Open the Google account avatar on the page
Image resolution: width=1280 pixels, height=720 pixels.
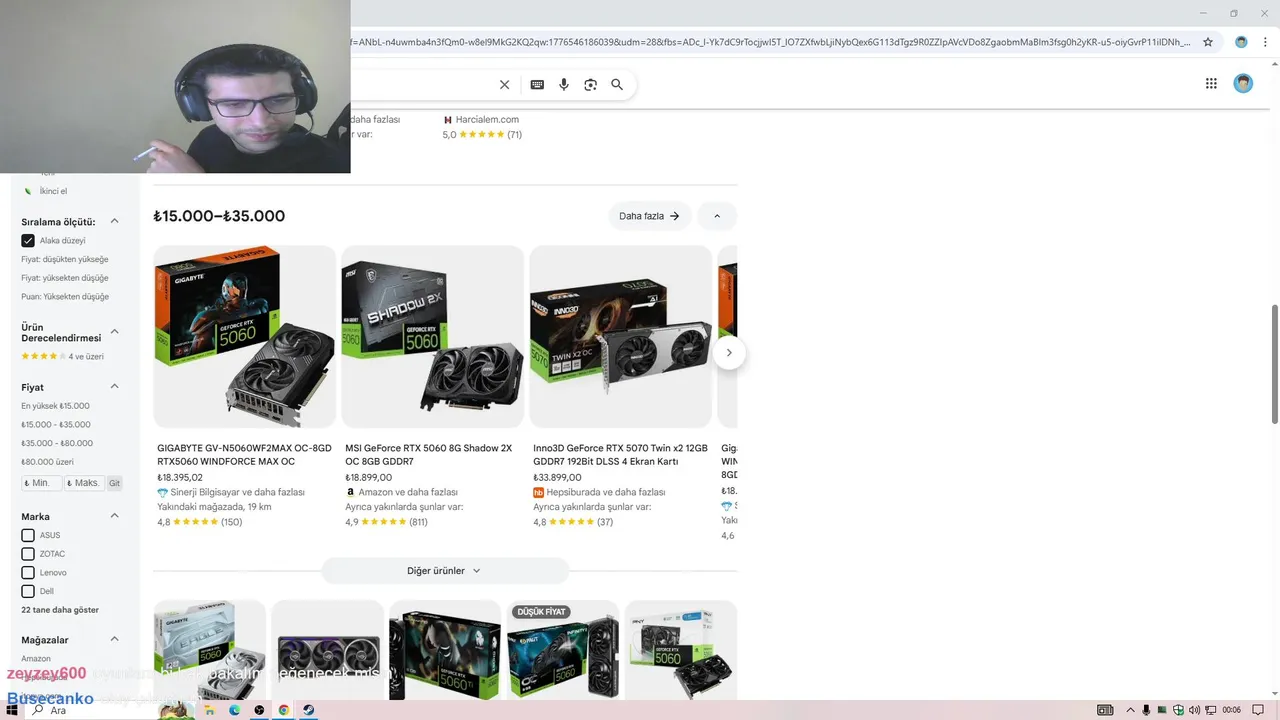(1243, 84)
